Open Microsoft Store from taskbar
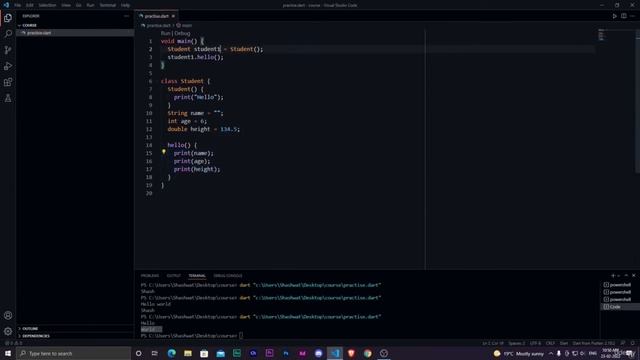The height and width of the screenshot is (360, 640). (x=204, y=353)
